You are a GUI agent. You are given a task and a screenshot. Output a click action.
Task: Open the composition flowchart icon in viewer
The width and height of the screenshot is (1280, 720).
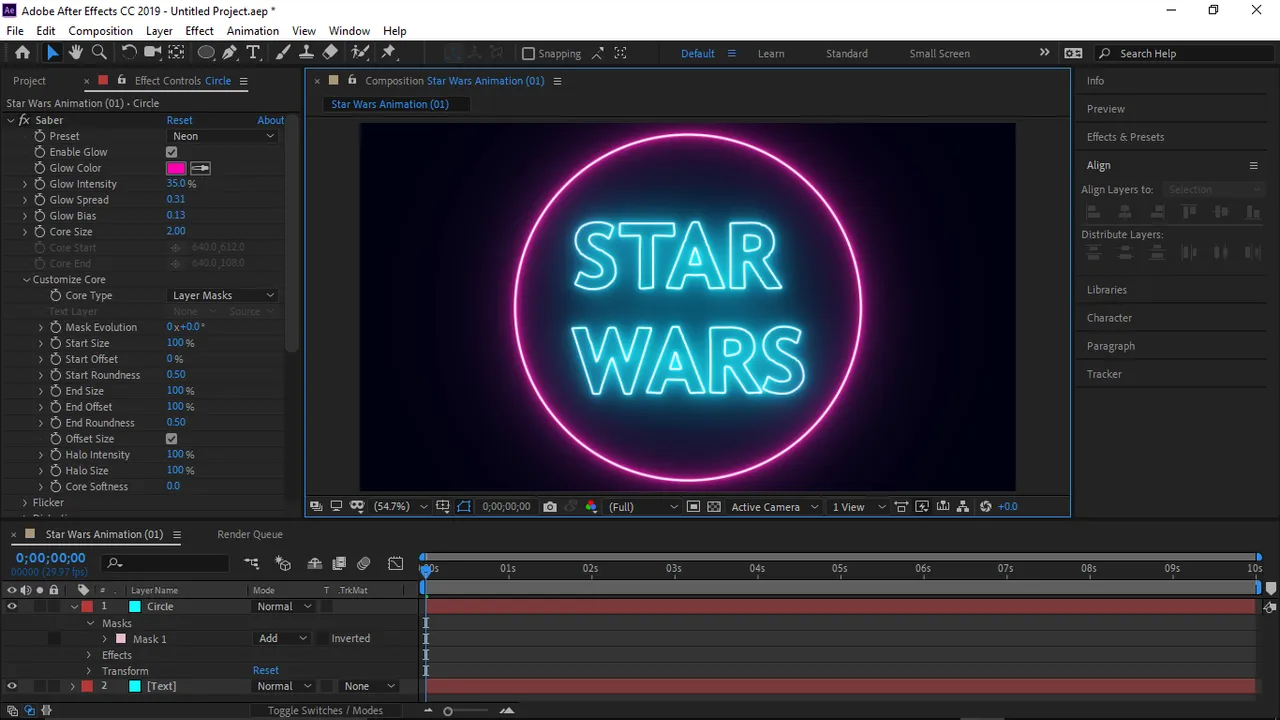click(963, 507)
